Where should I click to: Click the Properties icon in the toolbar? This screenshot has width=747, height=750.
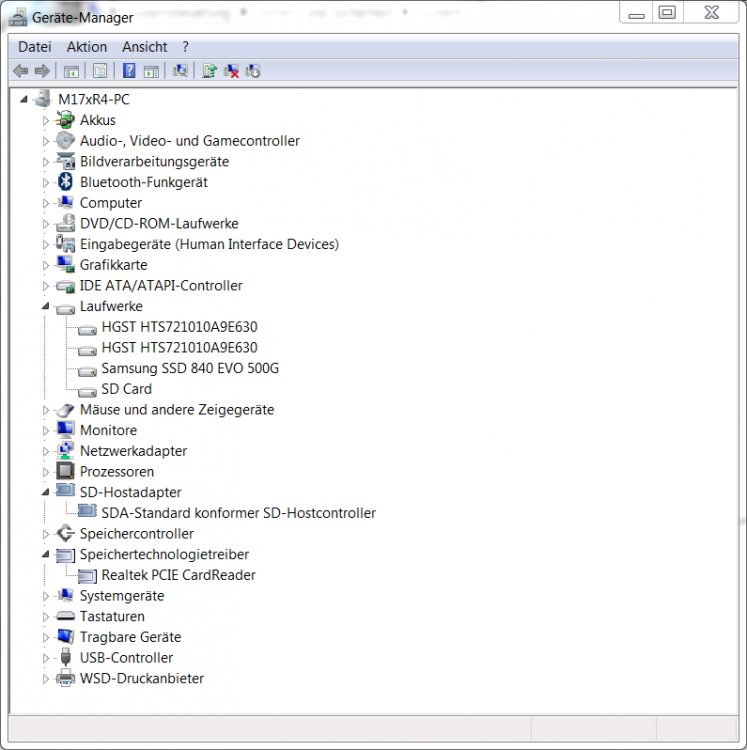tap(100, 71)
